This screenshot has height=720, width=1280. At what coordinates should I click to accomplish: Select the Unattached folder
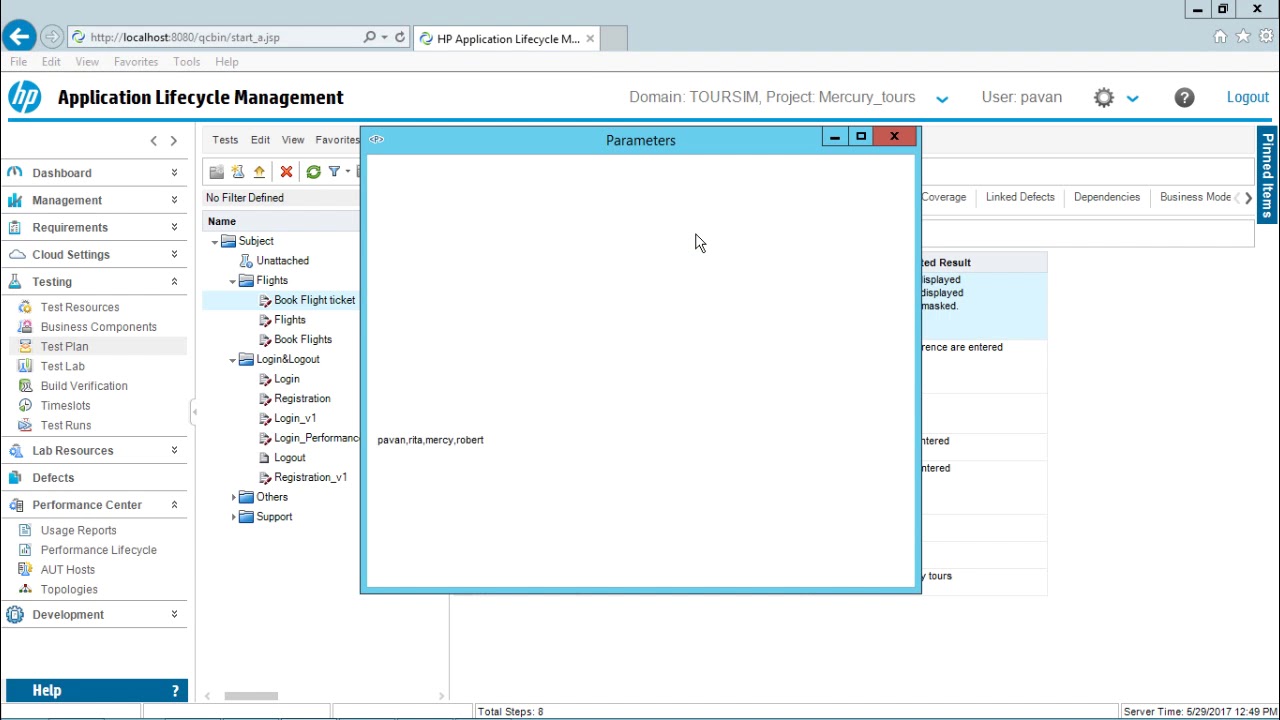[282, 261]
